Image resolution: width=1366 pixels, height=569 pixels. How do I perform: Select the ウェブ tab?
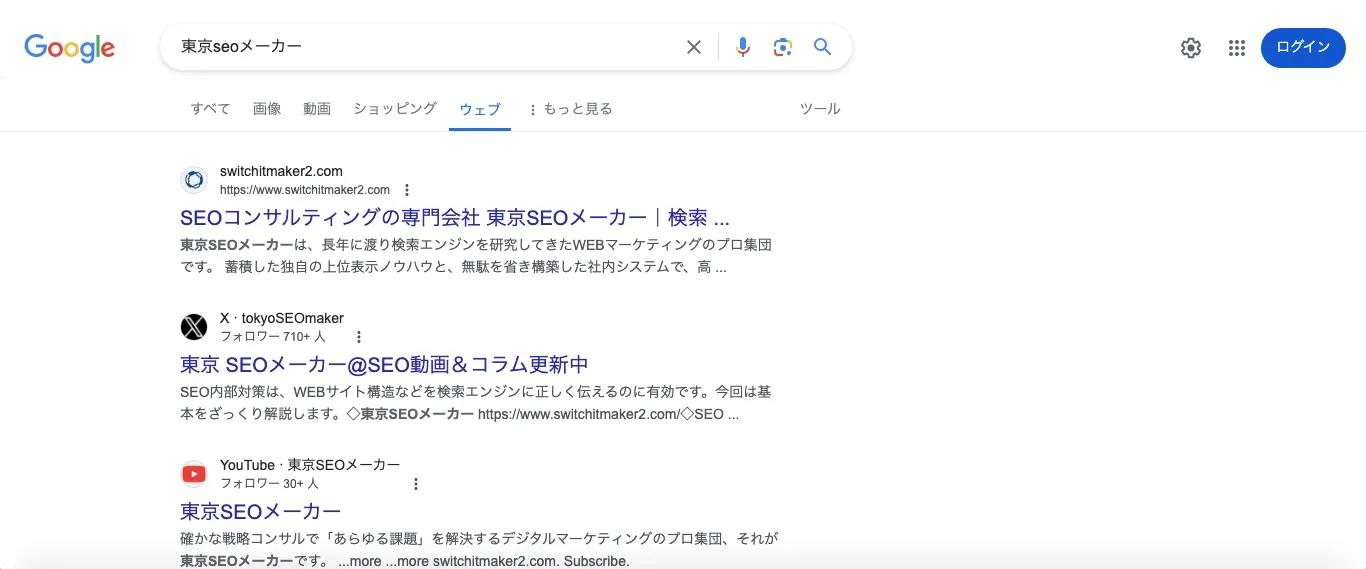480,109
